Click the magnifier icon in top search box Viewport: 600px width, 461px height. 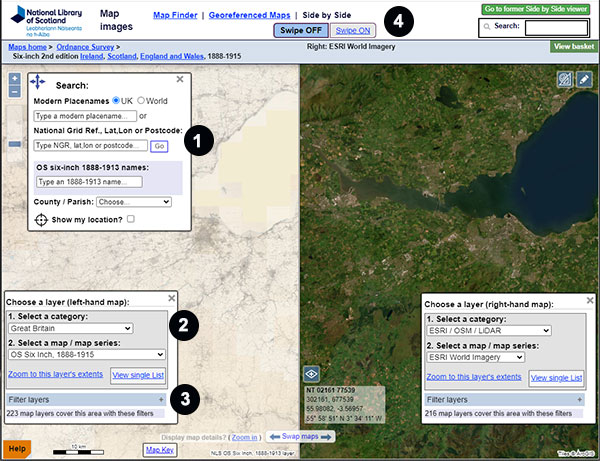[x=487, y=26]
